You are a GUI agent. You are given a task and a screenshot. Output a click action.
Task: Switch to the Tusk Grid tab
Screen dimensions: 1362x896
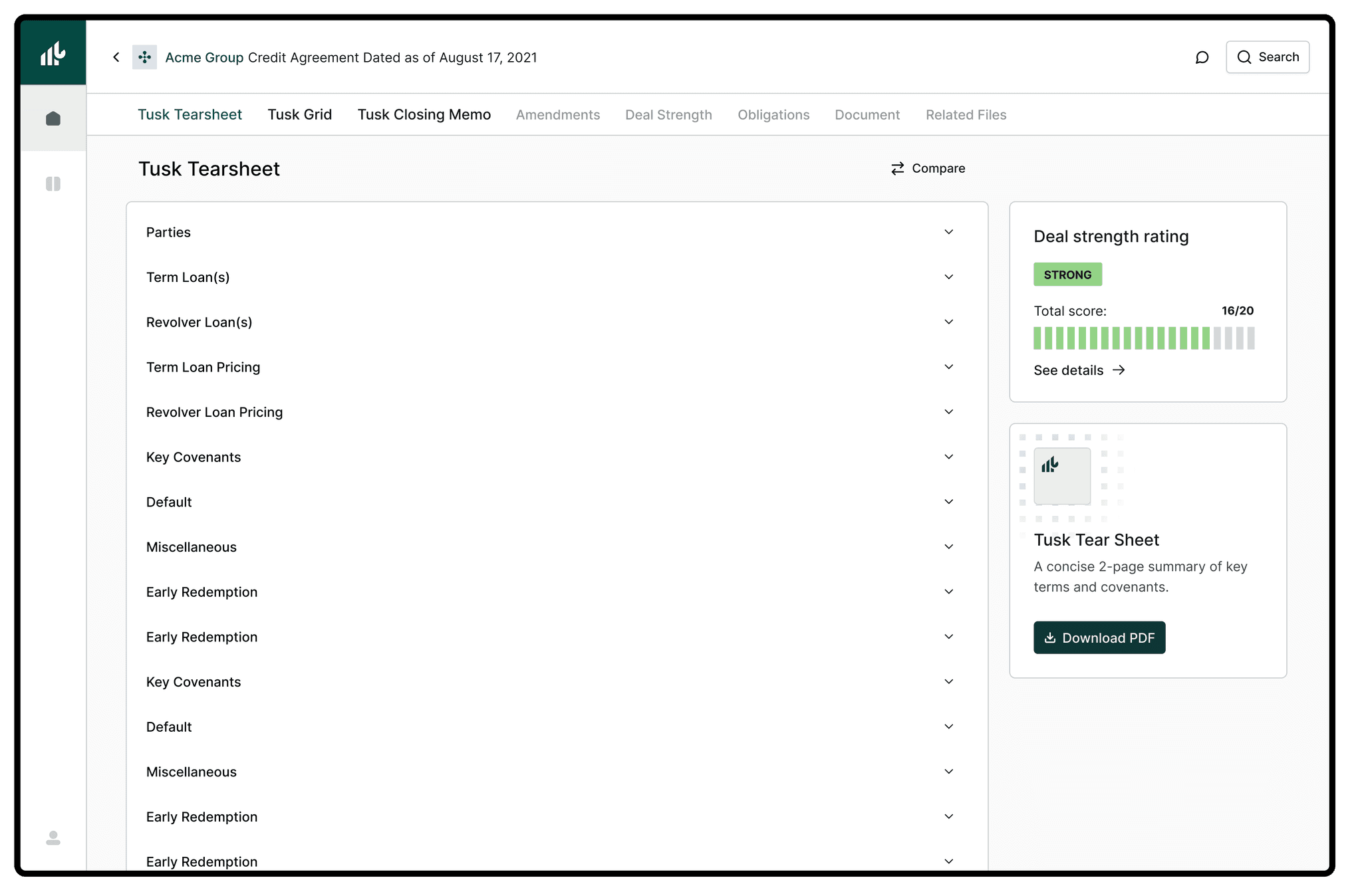(x=299, y=114)
